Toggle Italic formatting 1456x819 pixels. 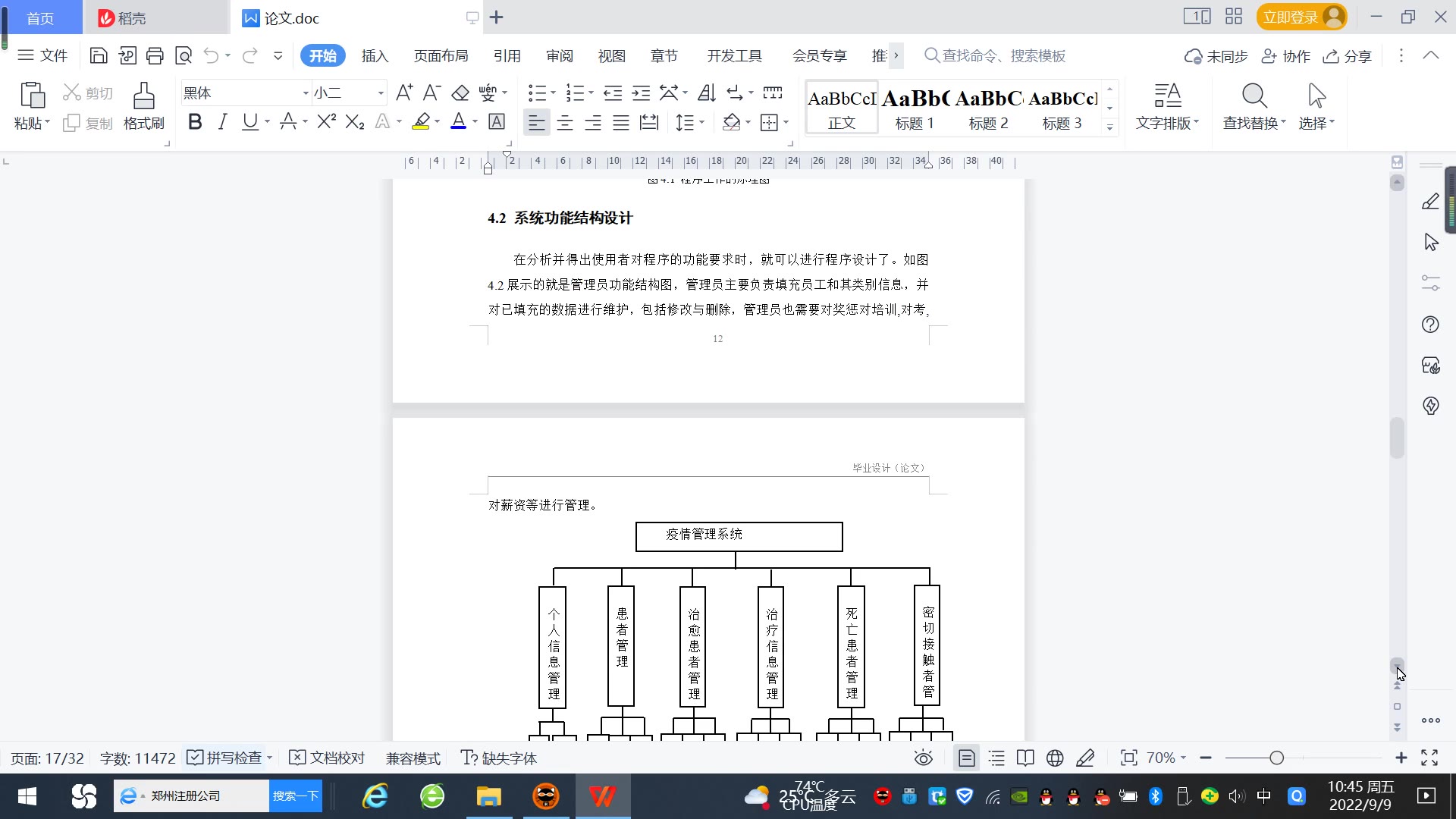pos(222,121)
